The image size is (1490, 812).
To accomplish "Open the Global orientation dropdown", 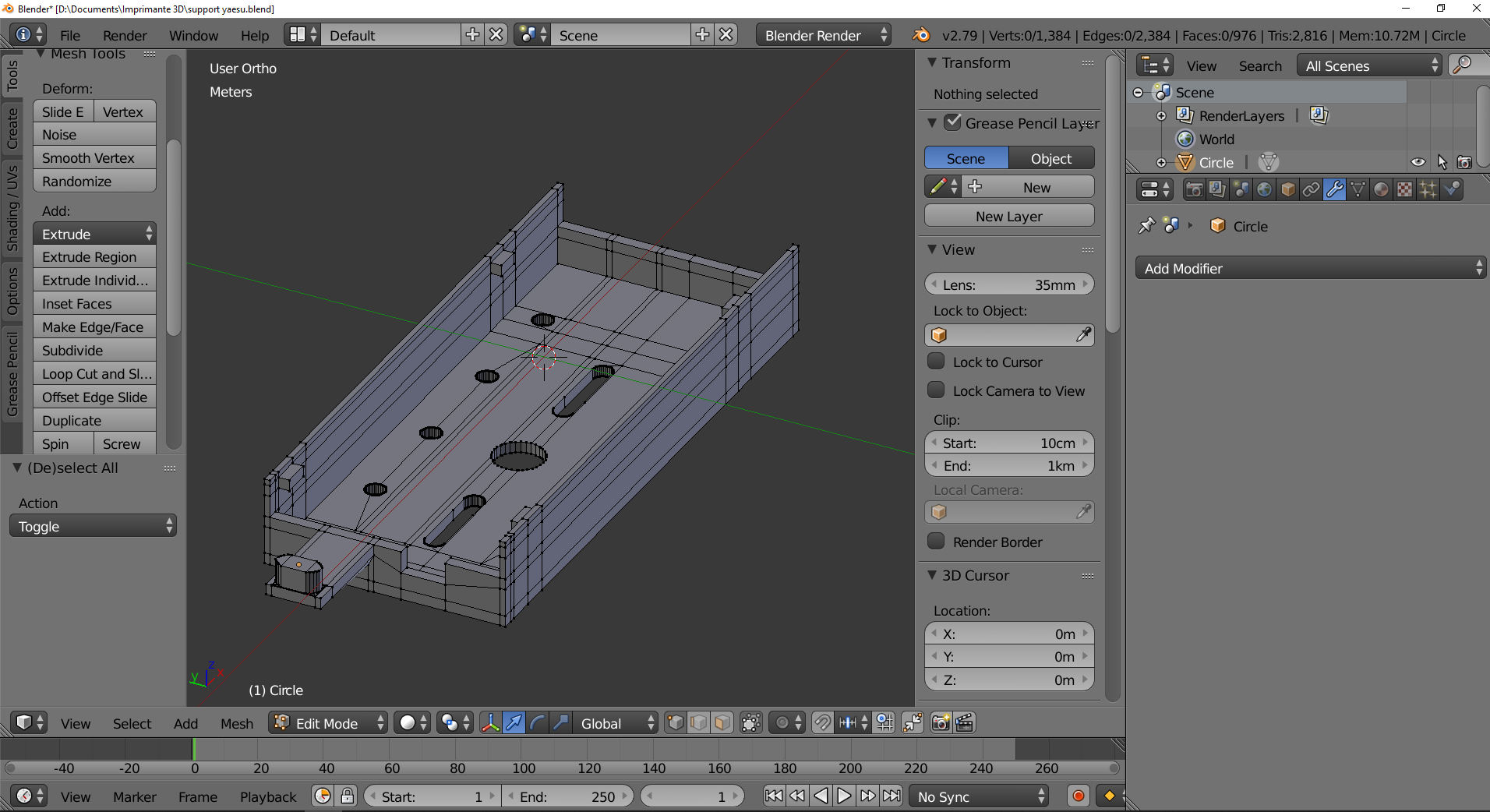I will pos(616,723).
